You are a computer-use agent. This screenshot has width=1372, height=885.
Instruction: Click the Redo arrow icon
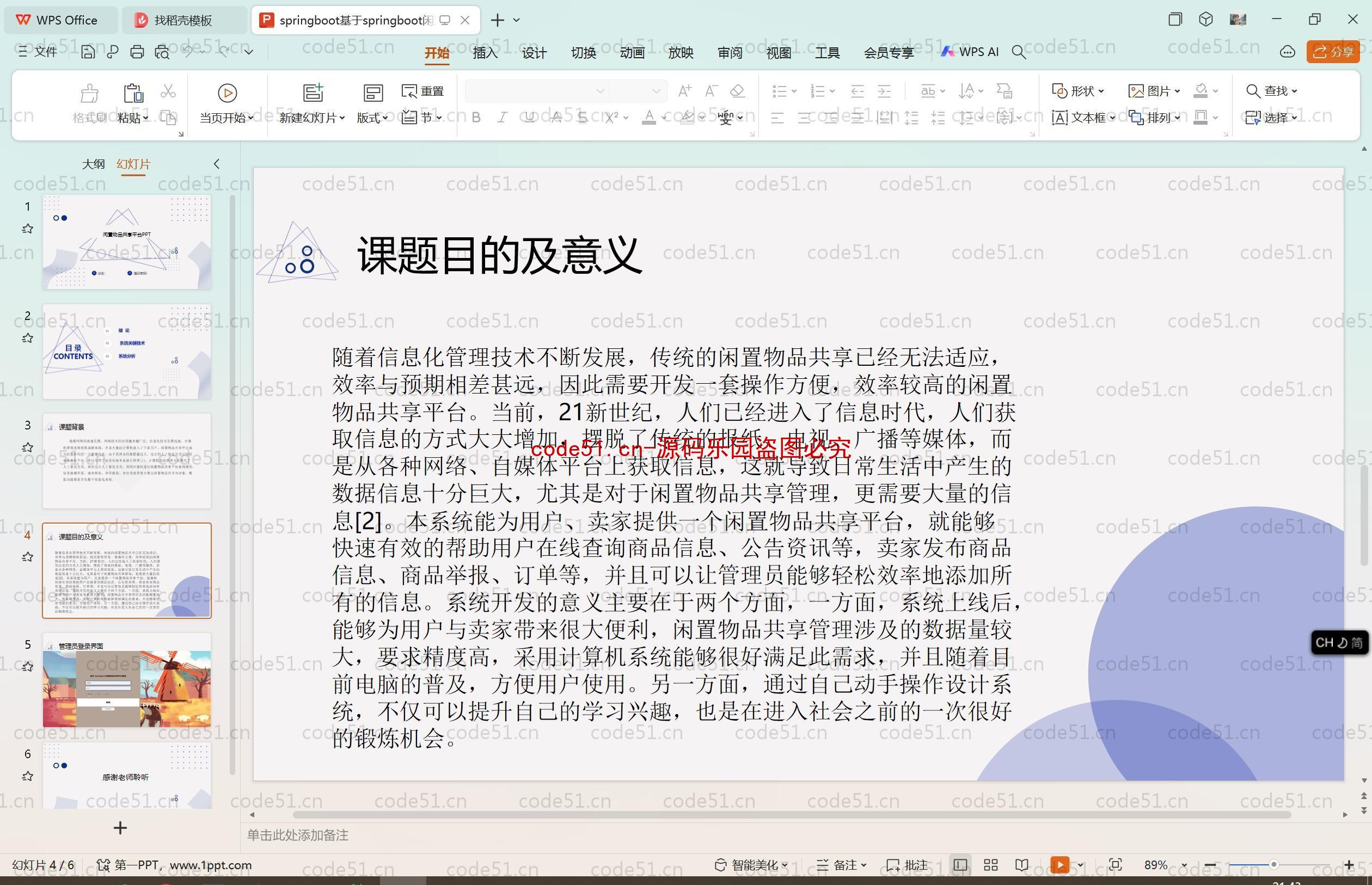[x=225, y=52]
